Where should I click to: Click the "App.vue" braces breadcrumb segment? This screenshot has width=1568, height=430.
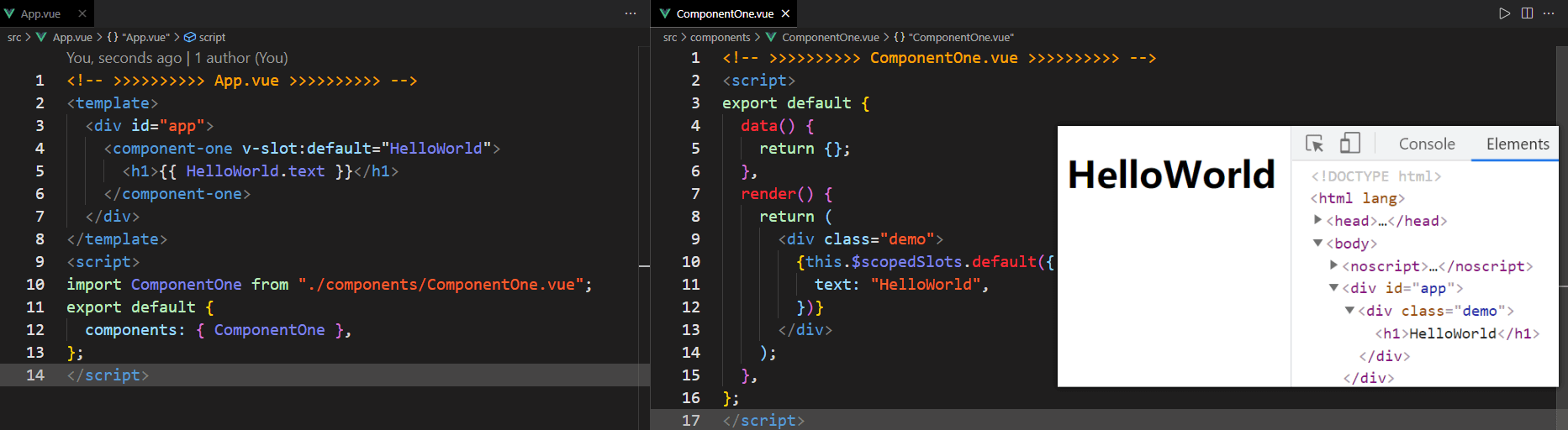click(138, 37)
